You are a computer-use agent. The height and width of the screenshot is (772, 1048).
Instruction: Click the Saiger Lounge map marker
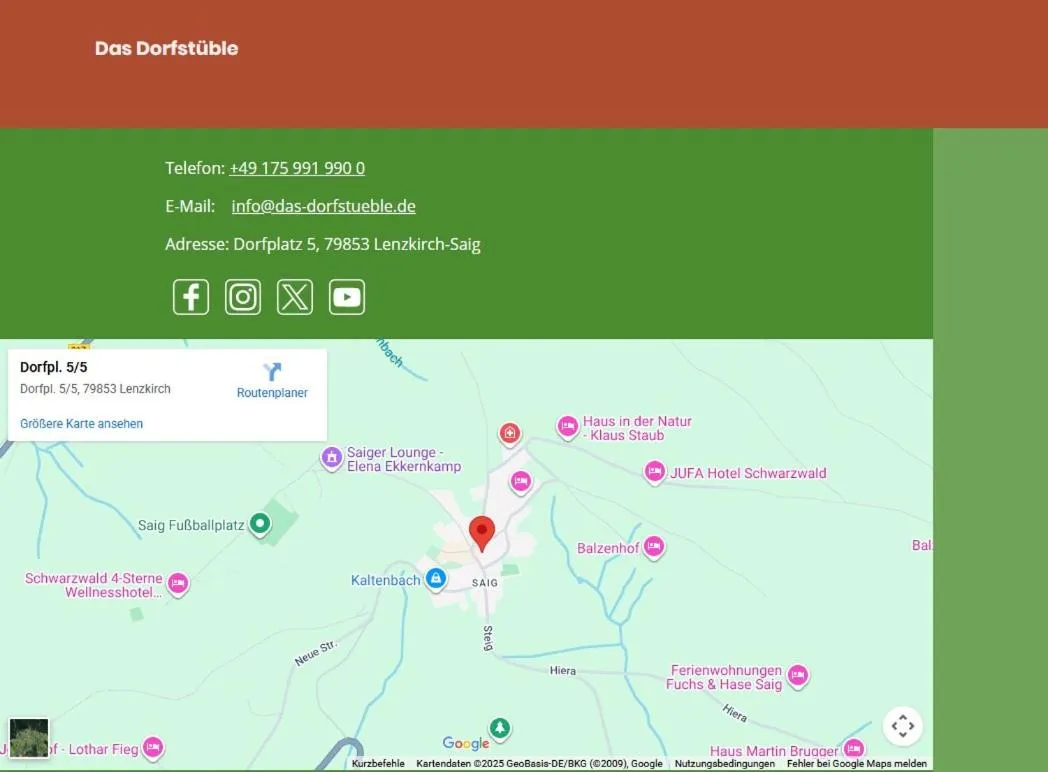click(x=332, y=458)
